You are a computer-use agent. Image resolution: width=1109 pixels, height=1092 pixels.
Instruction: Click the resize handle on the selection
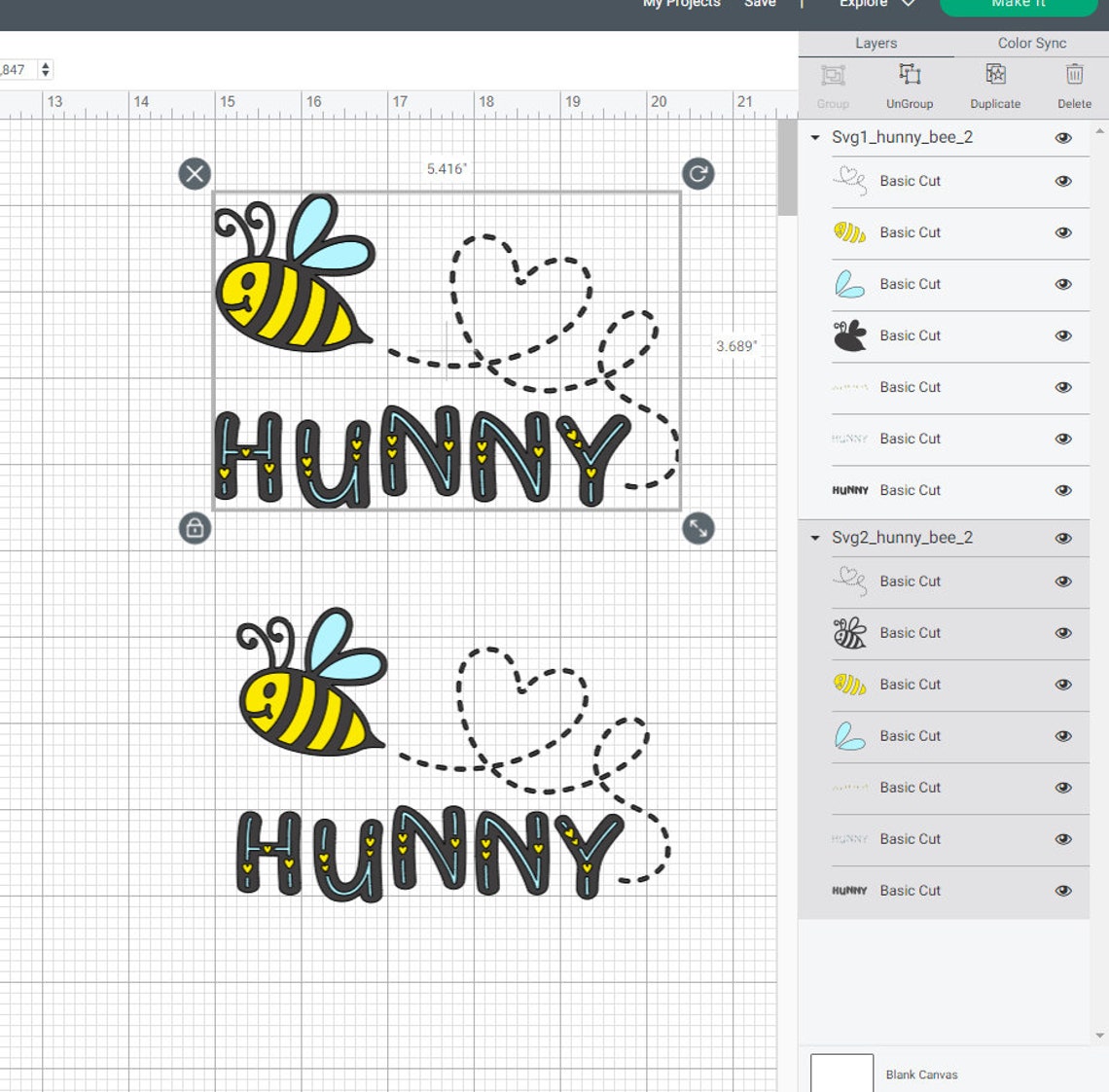[x=698, y=530]
